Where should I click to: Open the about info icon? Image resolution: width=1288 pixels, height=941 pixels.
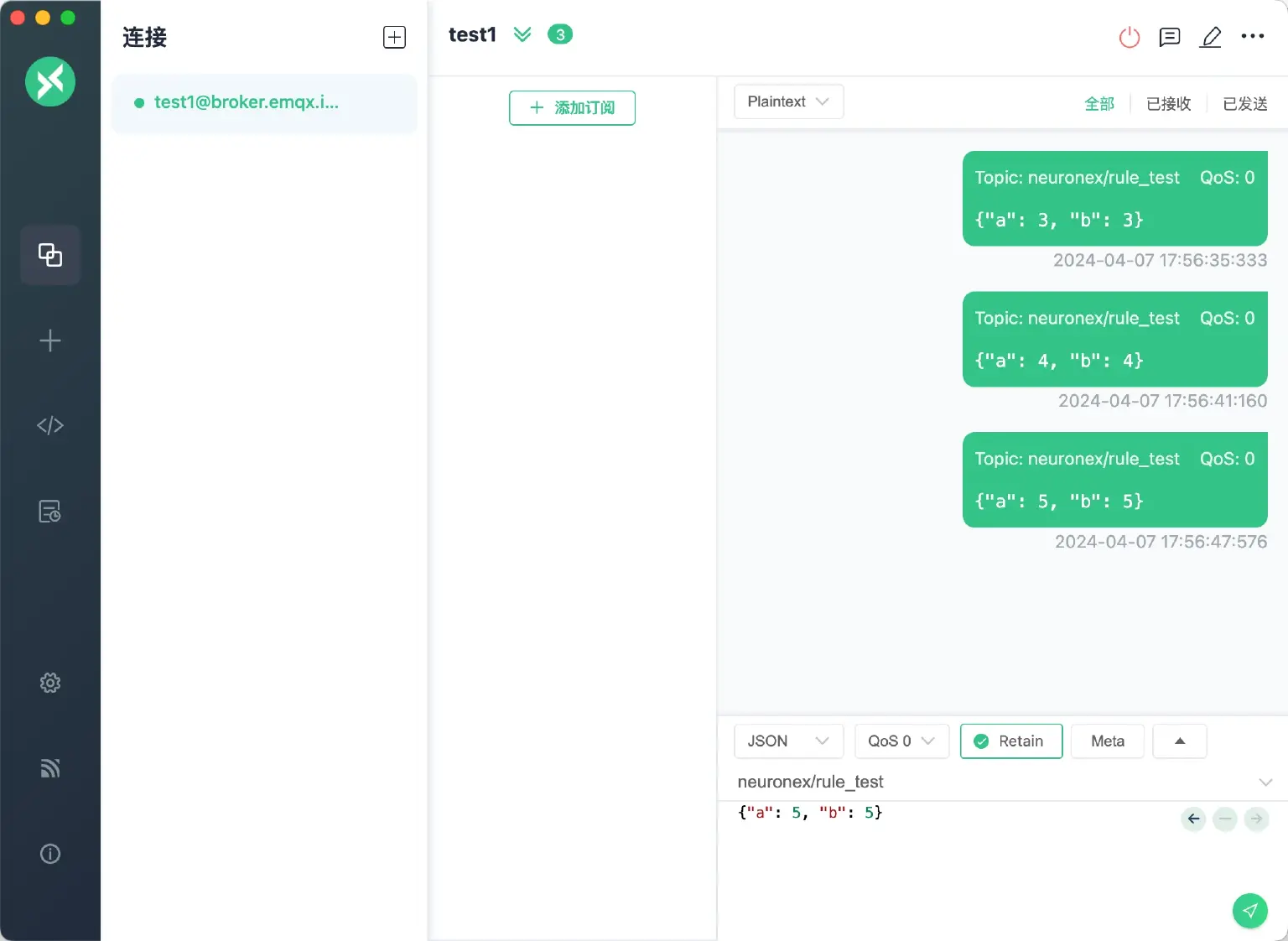point(50,854)
